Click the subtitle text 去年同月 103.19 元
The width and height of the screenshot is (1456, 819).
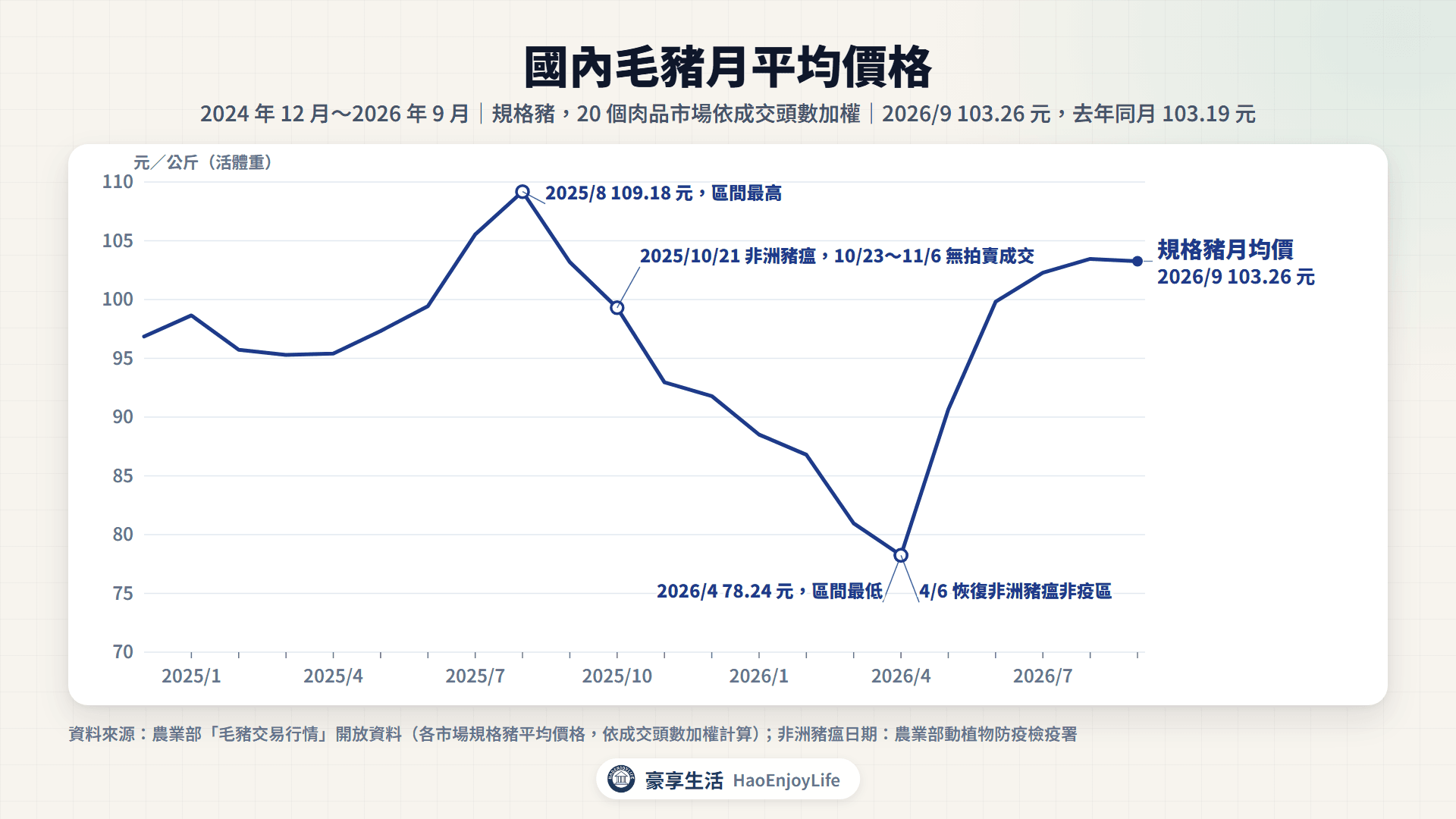[1164, 114]
